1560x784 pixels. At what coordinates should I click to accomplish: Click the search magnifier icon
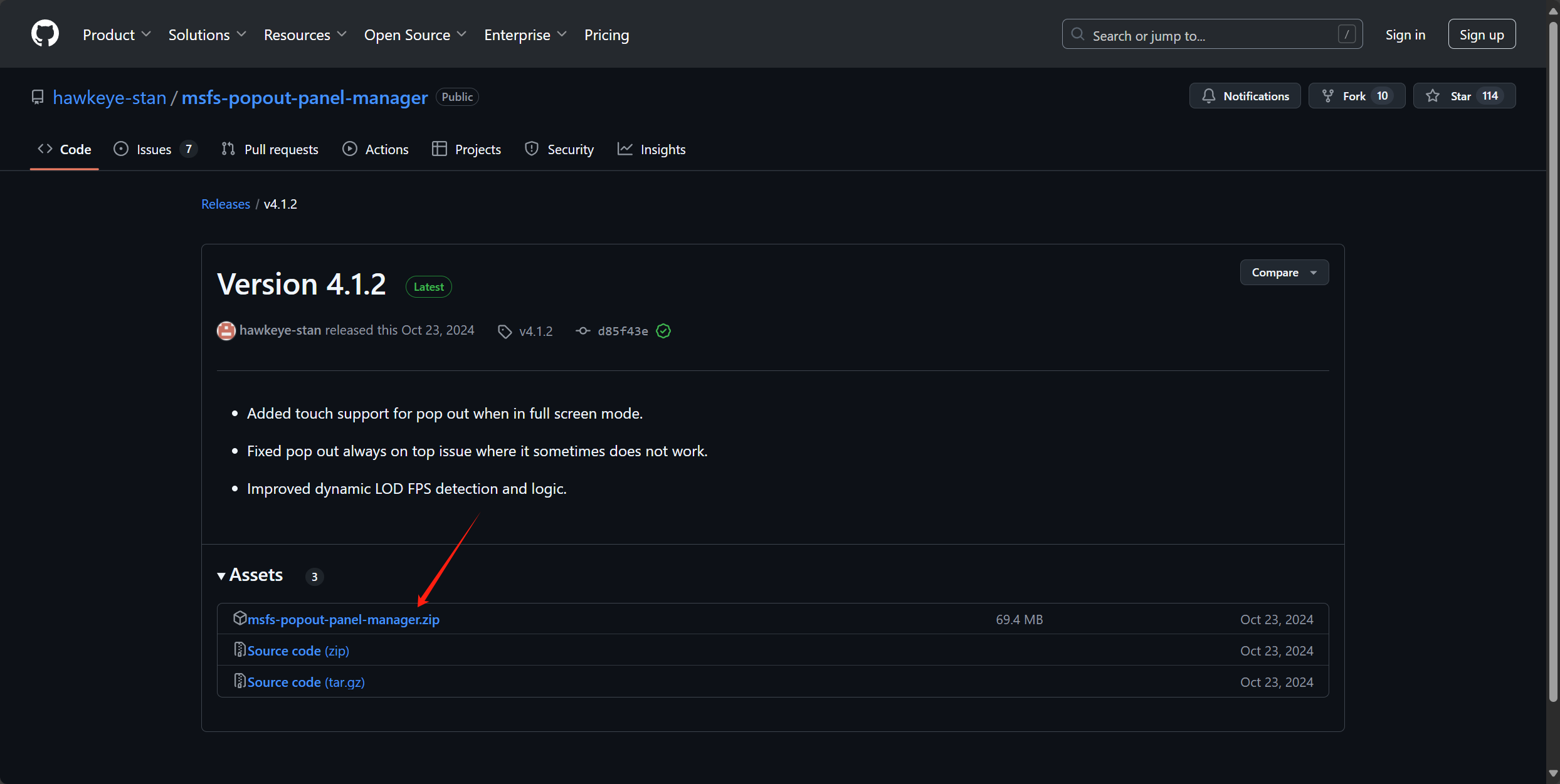click(1077, 34)
